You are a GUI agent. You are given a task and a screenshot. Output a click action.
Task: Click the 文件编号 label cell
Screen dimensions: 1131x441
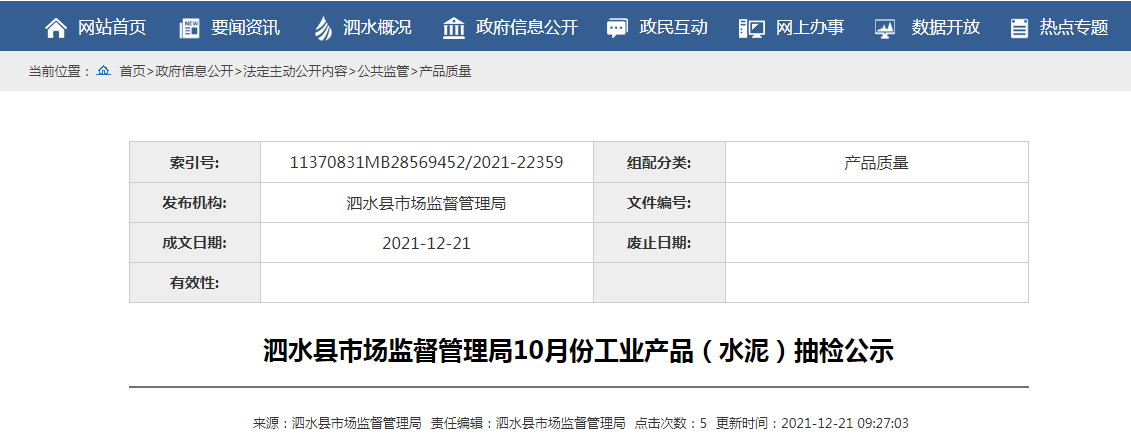[659, 203]
